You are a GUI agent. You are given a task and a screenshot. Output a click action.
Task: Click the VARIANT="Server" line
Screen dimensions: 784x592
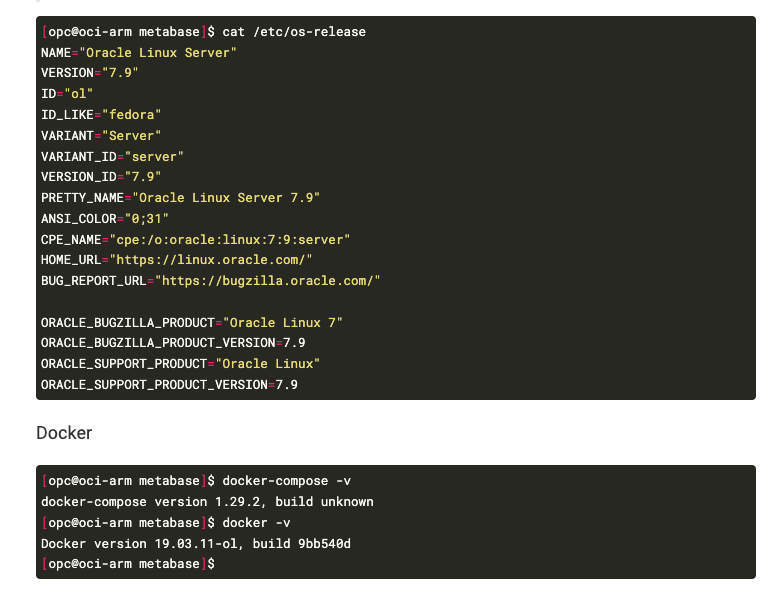click(101, 135)
